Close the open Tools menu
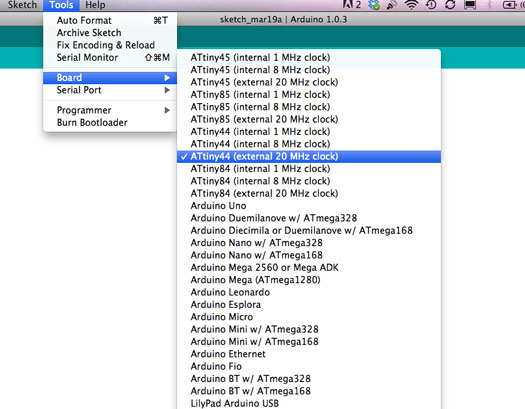This screenshot has height=409, width=525. (x=61, y=5)
